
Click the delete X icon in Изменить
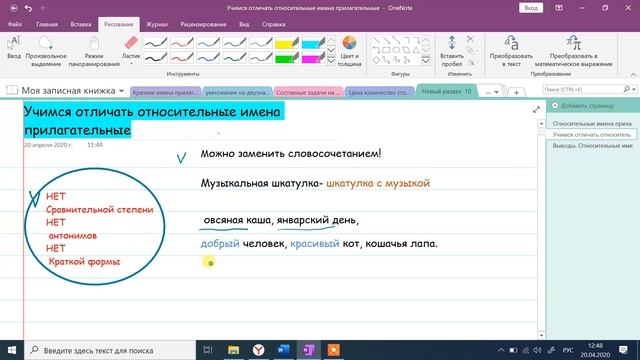pyautogui.click(x=470, y=39)
